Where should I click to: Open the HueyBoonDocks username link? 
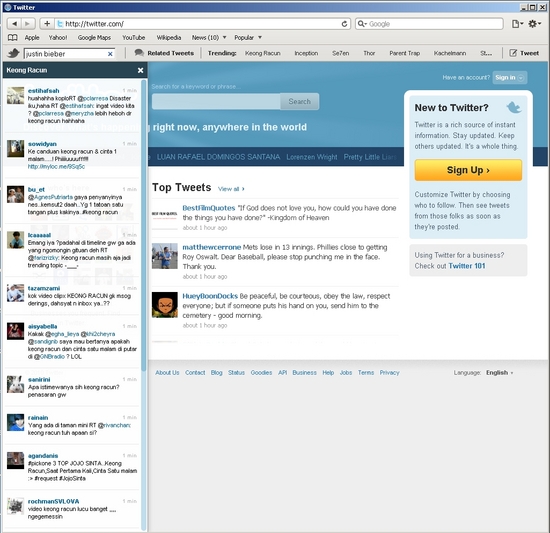[210, 296]
